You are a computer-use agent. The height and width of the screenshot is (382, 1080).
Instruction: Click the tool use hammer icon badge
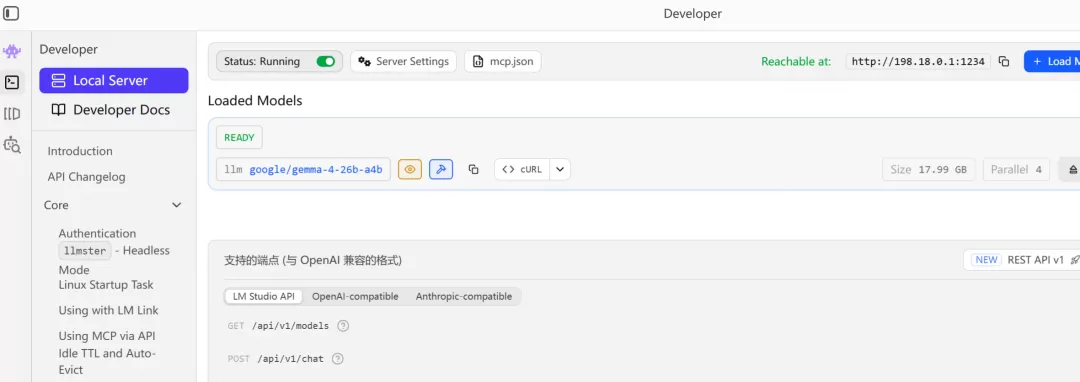(x=441, y=169)
